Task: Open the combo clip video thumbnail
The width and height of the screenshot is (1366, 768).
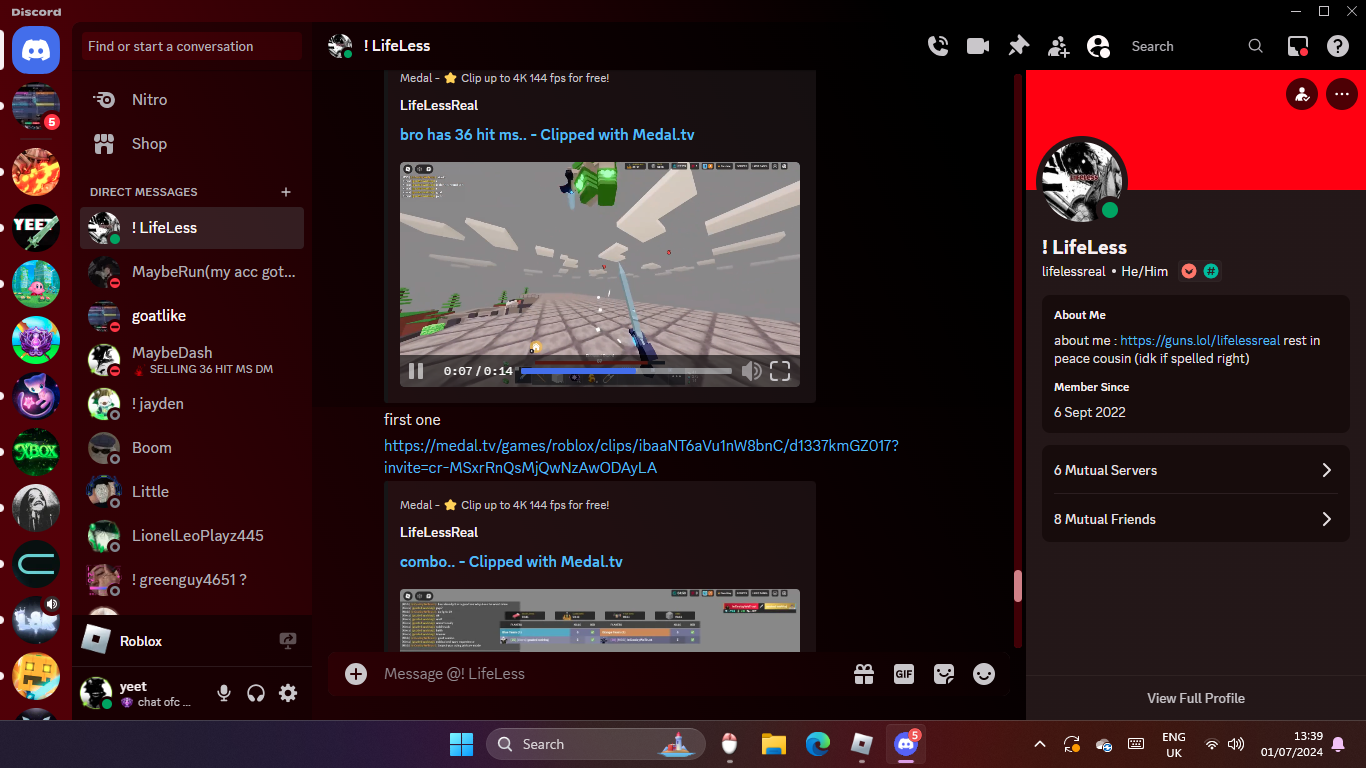Action: pyautogui.click(x=600, y=620)
